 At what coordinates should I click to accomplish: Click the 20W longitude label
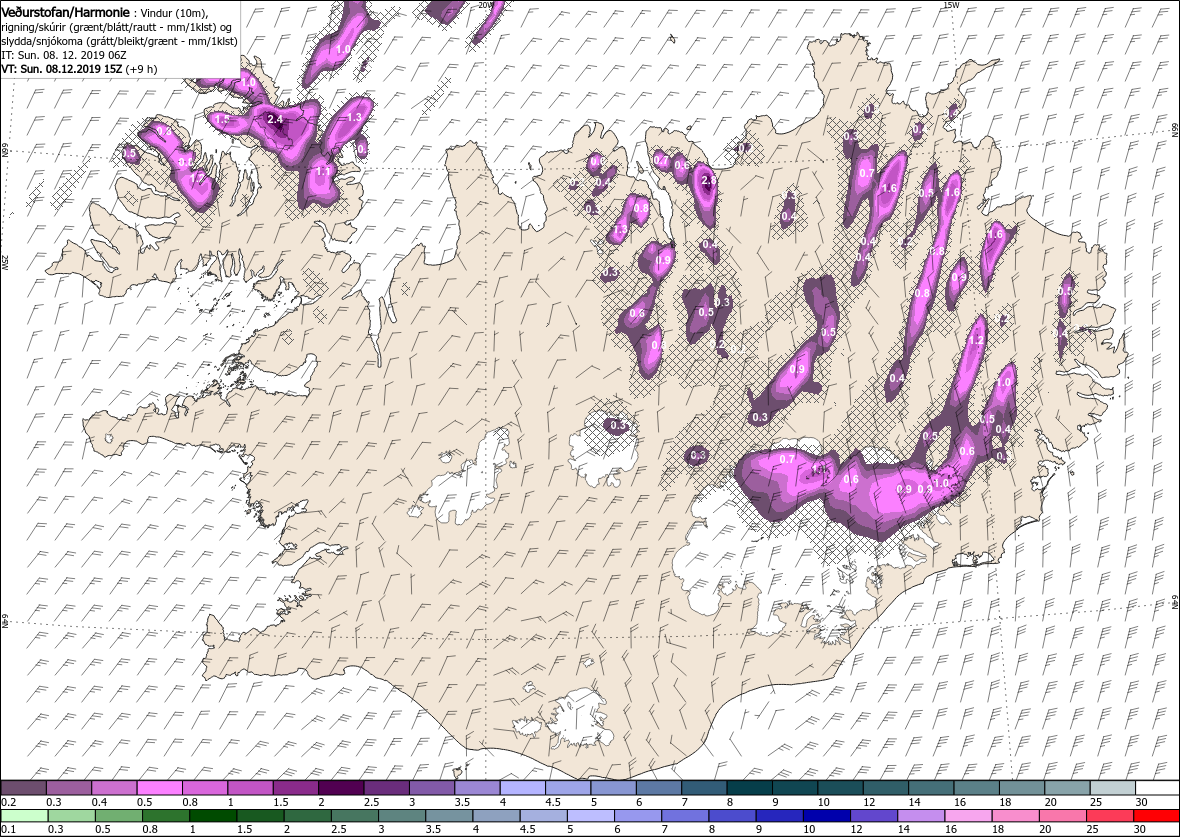point(485,5)
